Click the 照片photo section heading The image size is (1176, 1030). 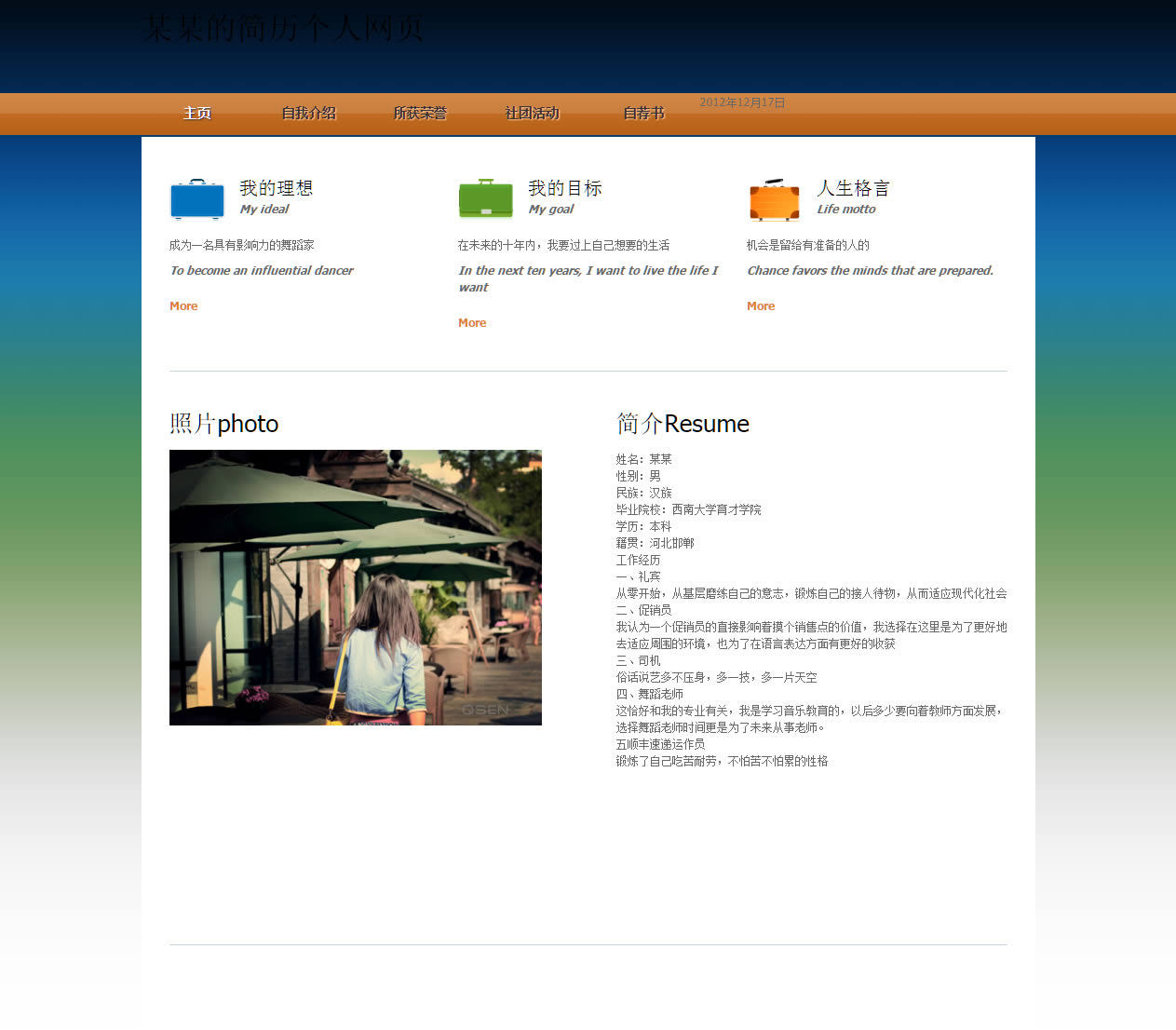coord(224,424)
